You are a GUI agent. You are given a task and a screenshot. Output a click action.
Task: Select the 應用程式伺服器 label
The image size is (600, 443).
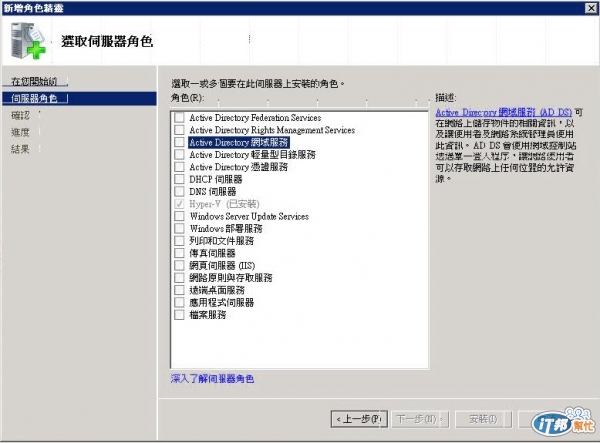click(222, 302)
